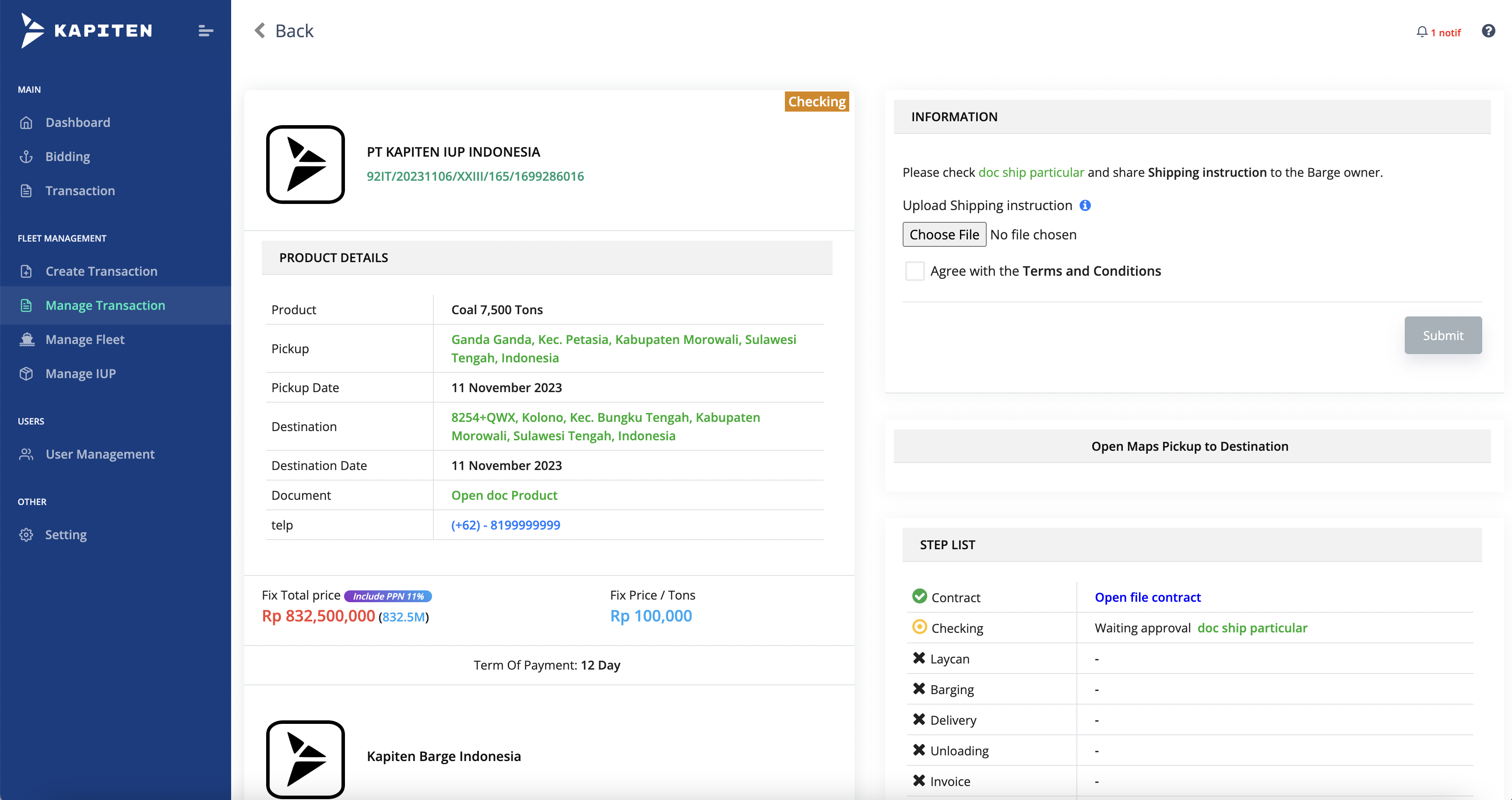Click X icon beside Invoice step
This screenshot has height=800, width=1512.
918,781
